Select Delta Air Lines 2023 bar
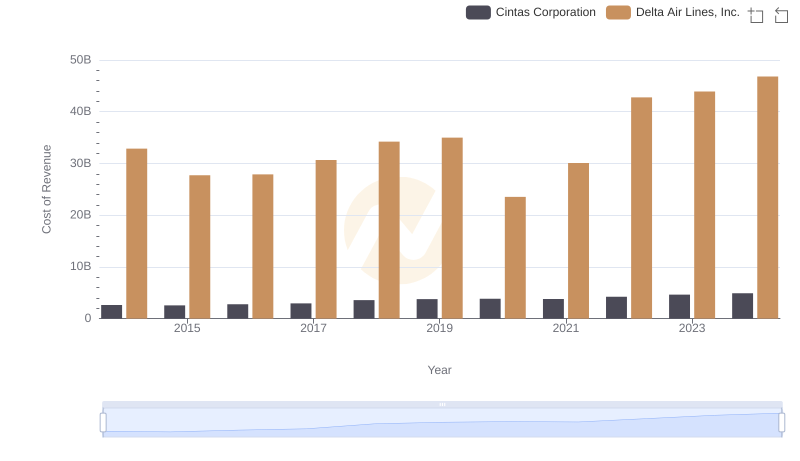 pos(705,205)
